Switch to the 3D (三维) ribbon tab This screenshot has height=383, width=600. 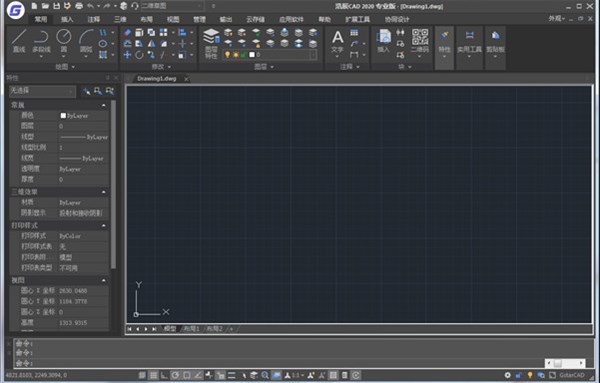pyautogui.click(x=120, y=19)
